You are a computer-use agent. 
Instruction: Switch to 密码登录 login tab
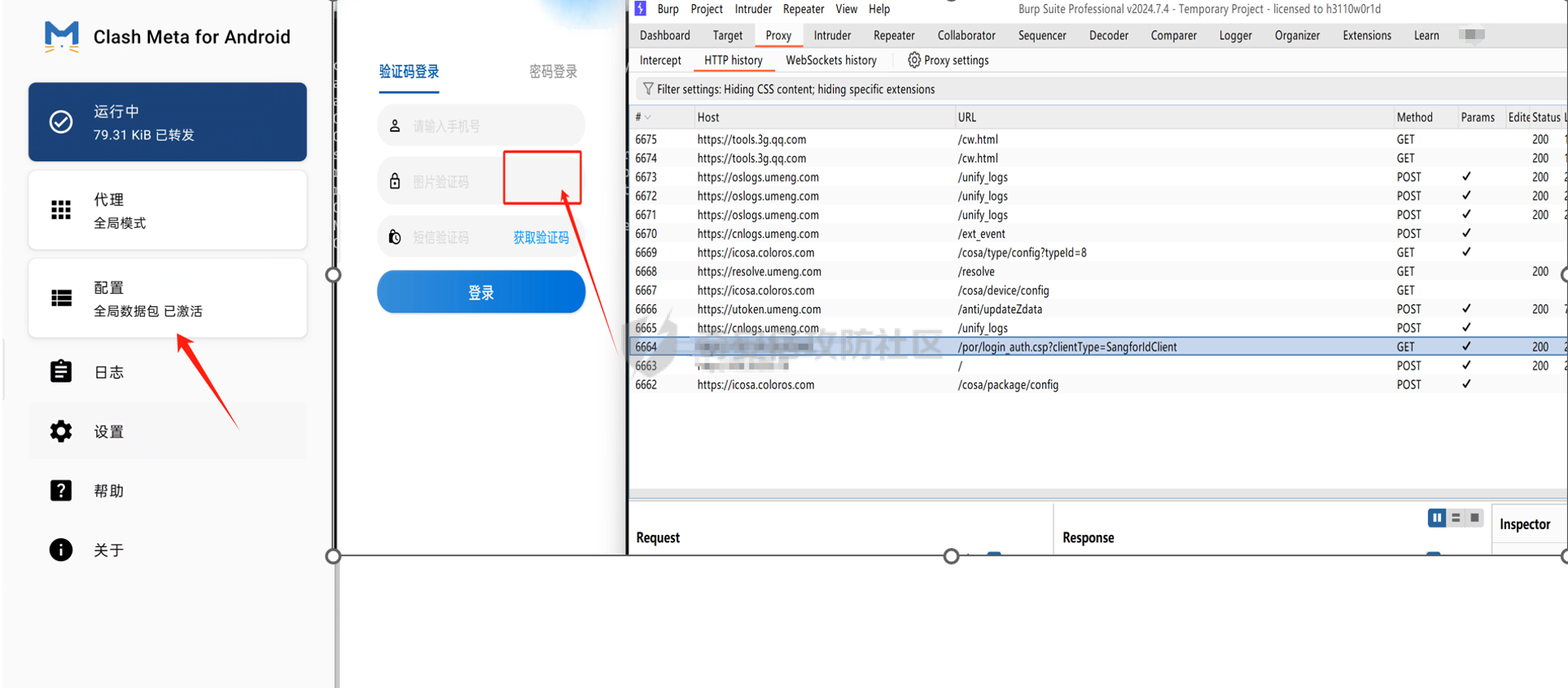pyautogui.click(x=553, y=72)
